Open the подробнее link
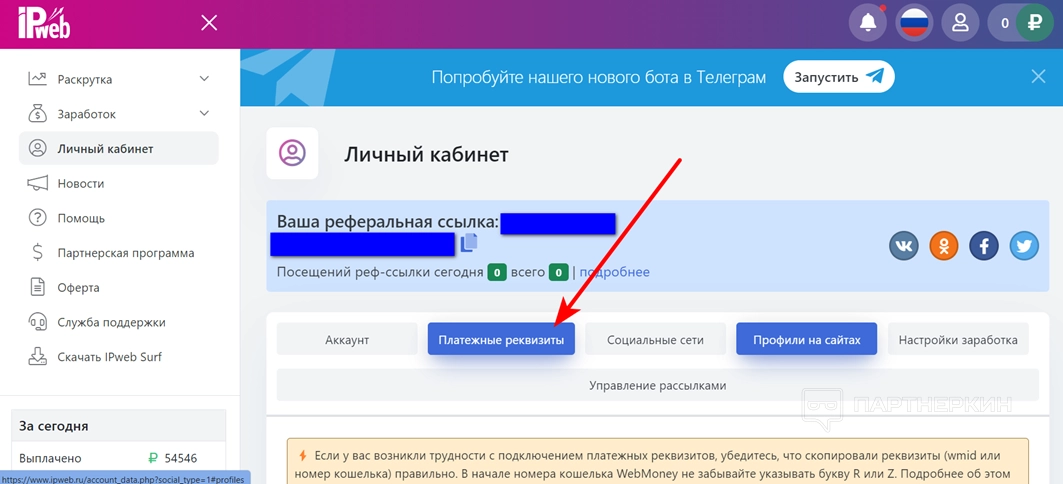Screen dimensions: 1063x484 pyautogui.click(x=614, y=272)
